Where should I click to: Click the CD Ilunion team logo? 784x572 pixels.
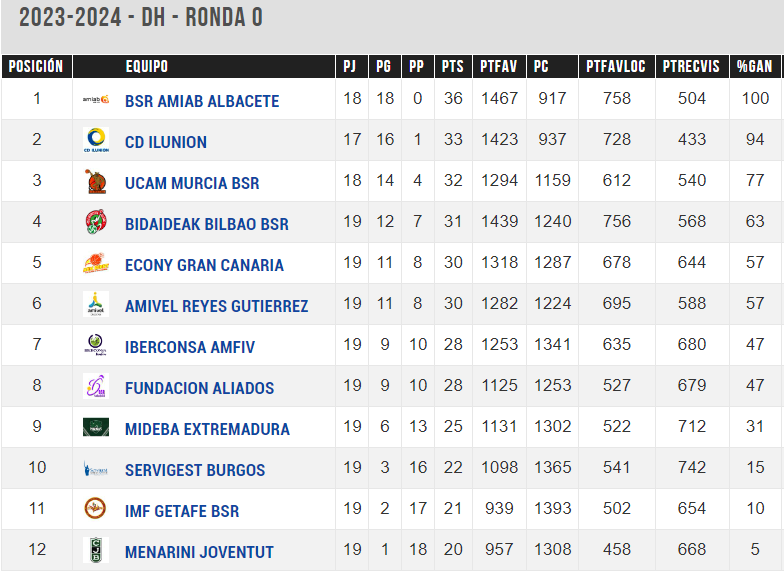point(96,140)
